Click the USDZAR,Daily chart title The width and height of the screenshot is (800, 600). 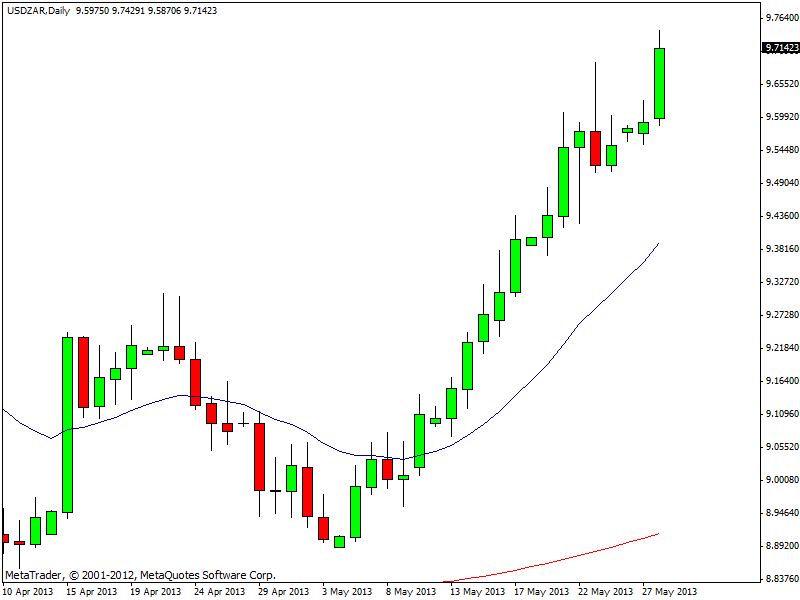point(36,10)
